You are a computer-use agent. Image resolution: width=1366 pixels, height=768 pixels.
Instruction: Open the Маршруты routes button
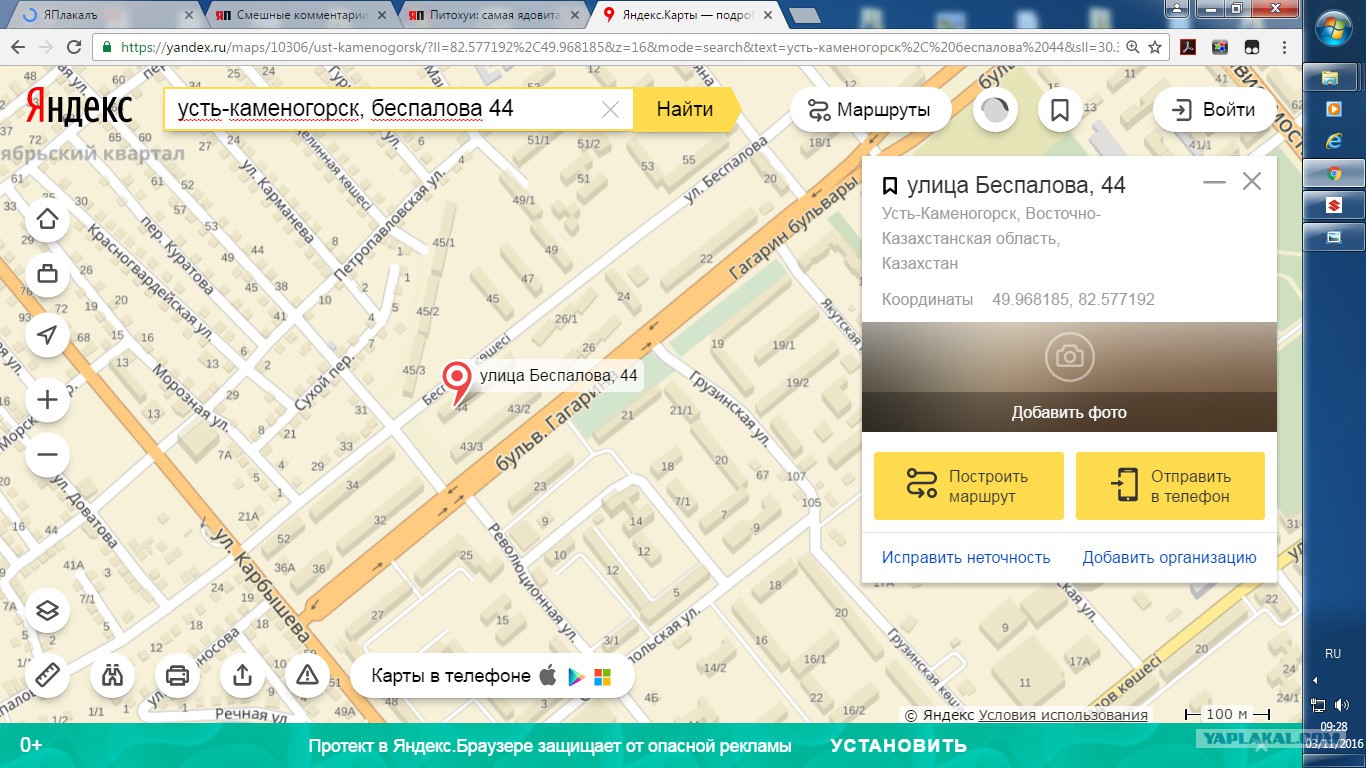[x=870, y=110]
